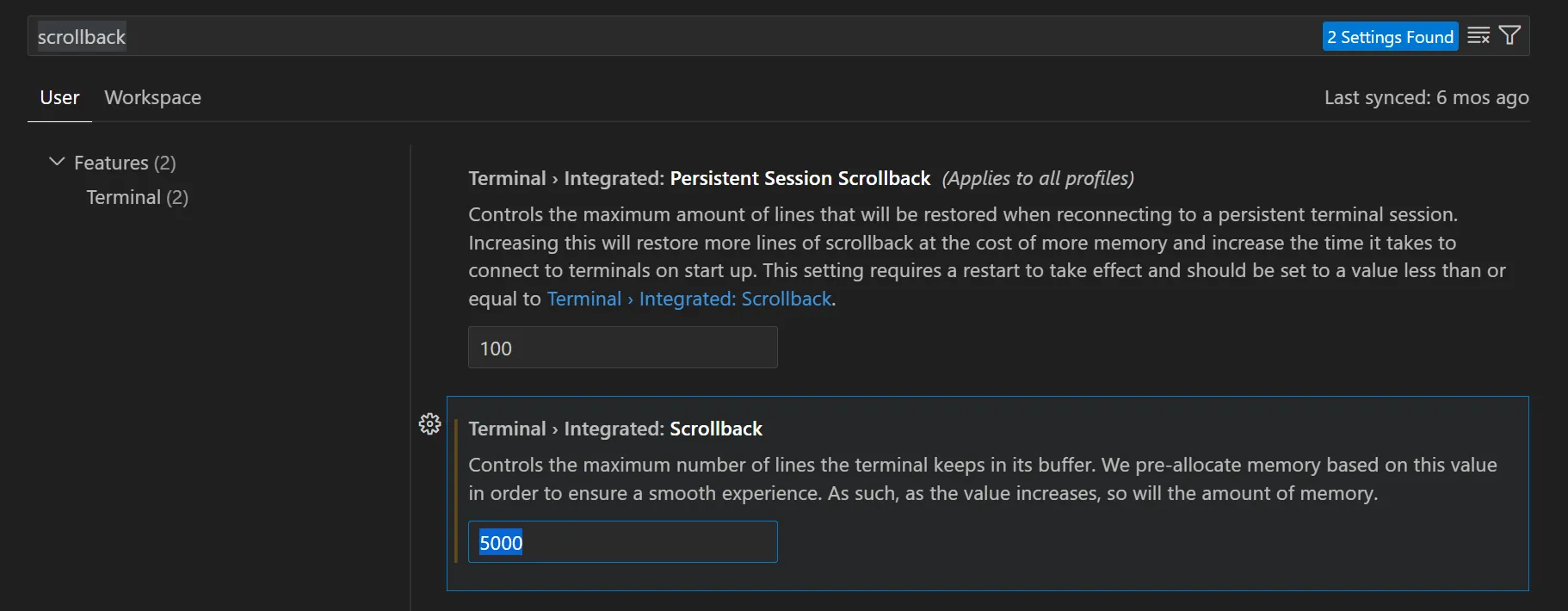Follow the Terminal › Integrated: Scrollback link
The image size is (1568, 611).
click(689, 299)
